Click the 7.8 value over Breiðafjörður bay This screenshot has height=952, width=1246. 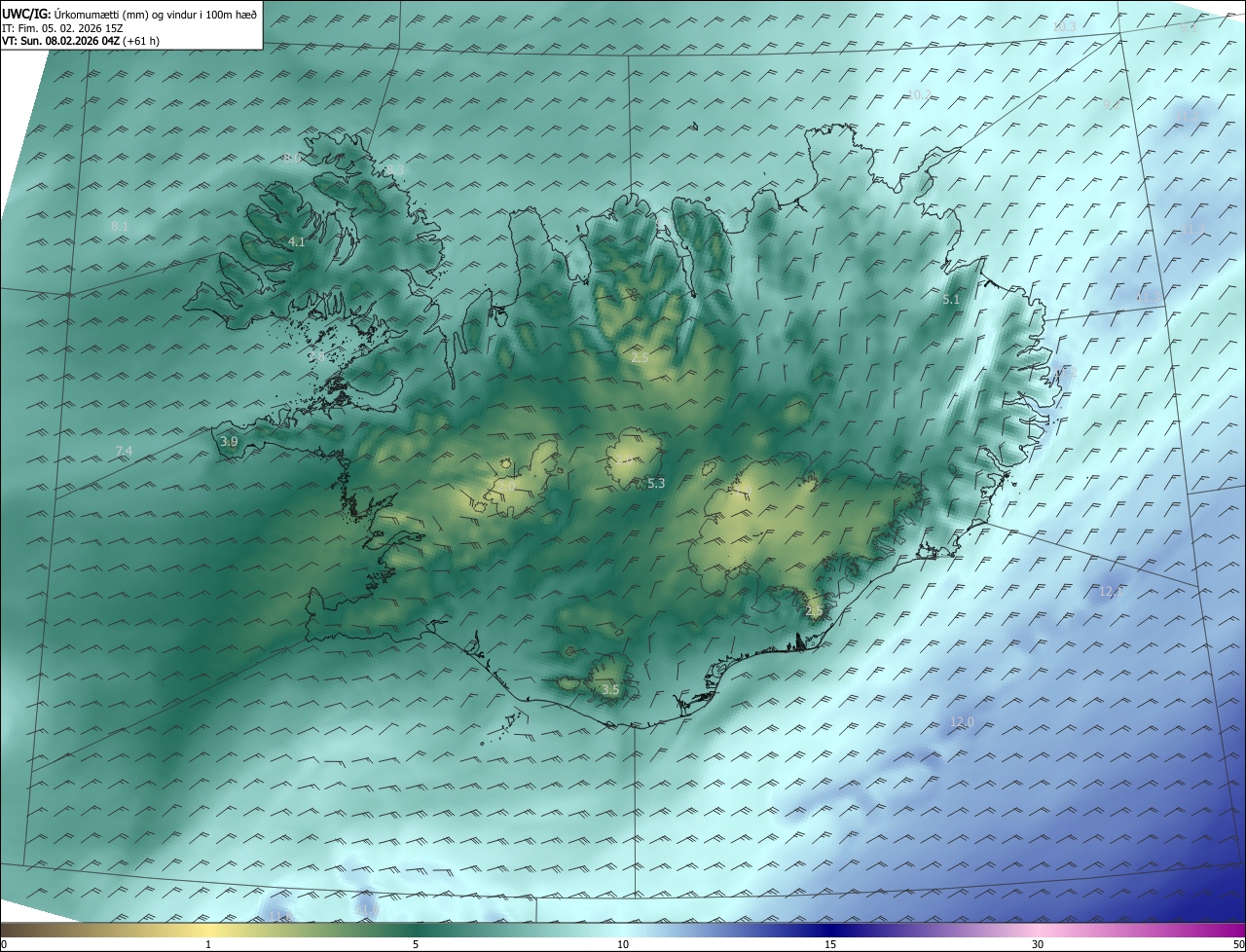click(318, 358)
